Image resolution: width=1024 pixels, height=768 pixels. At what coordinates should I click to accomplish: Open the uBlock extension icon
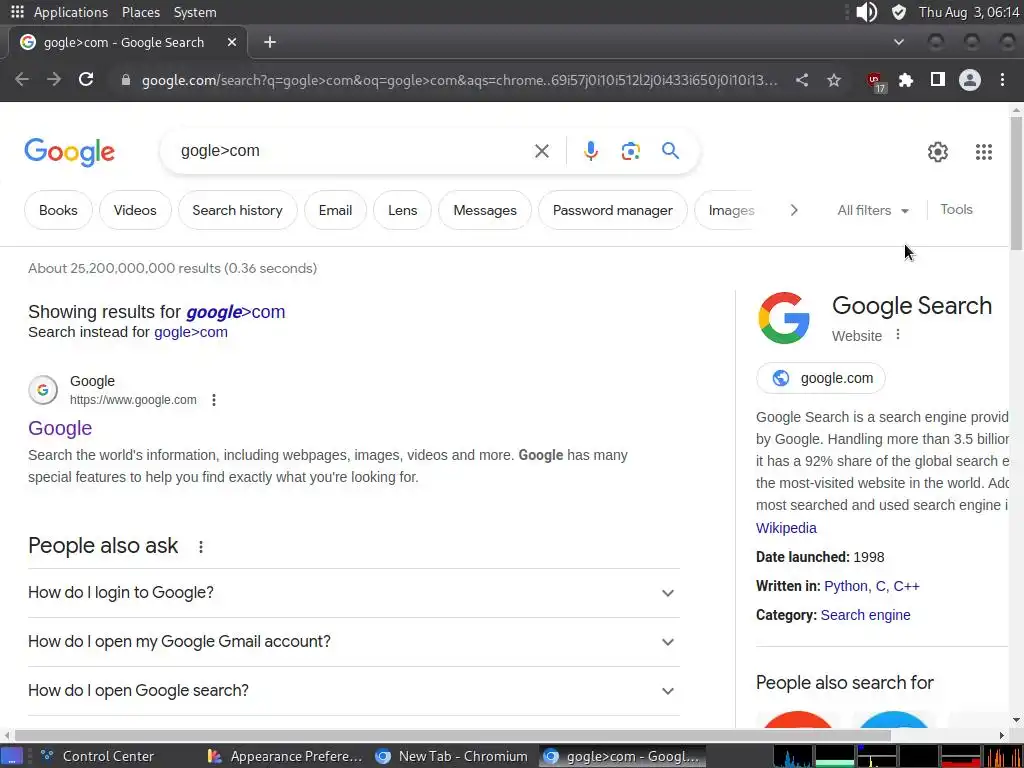coord(875,82)
